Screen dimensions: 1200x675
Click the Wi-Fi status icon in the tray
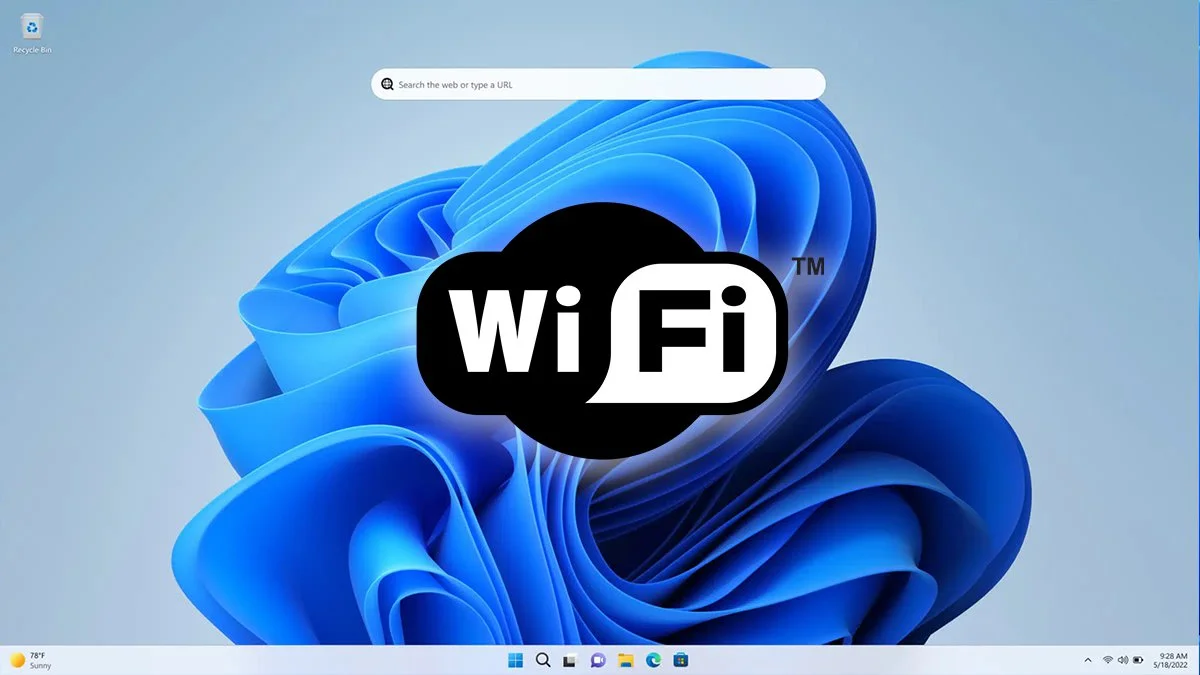(1107, 660)
